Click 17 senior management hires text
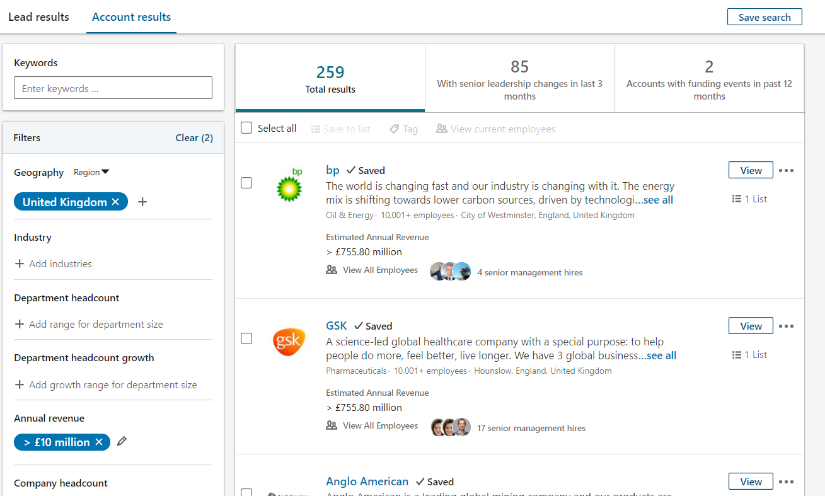 pos(531,428)
